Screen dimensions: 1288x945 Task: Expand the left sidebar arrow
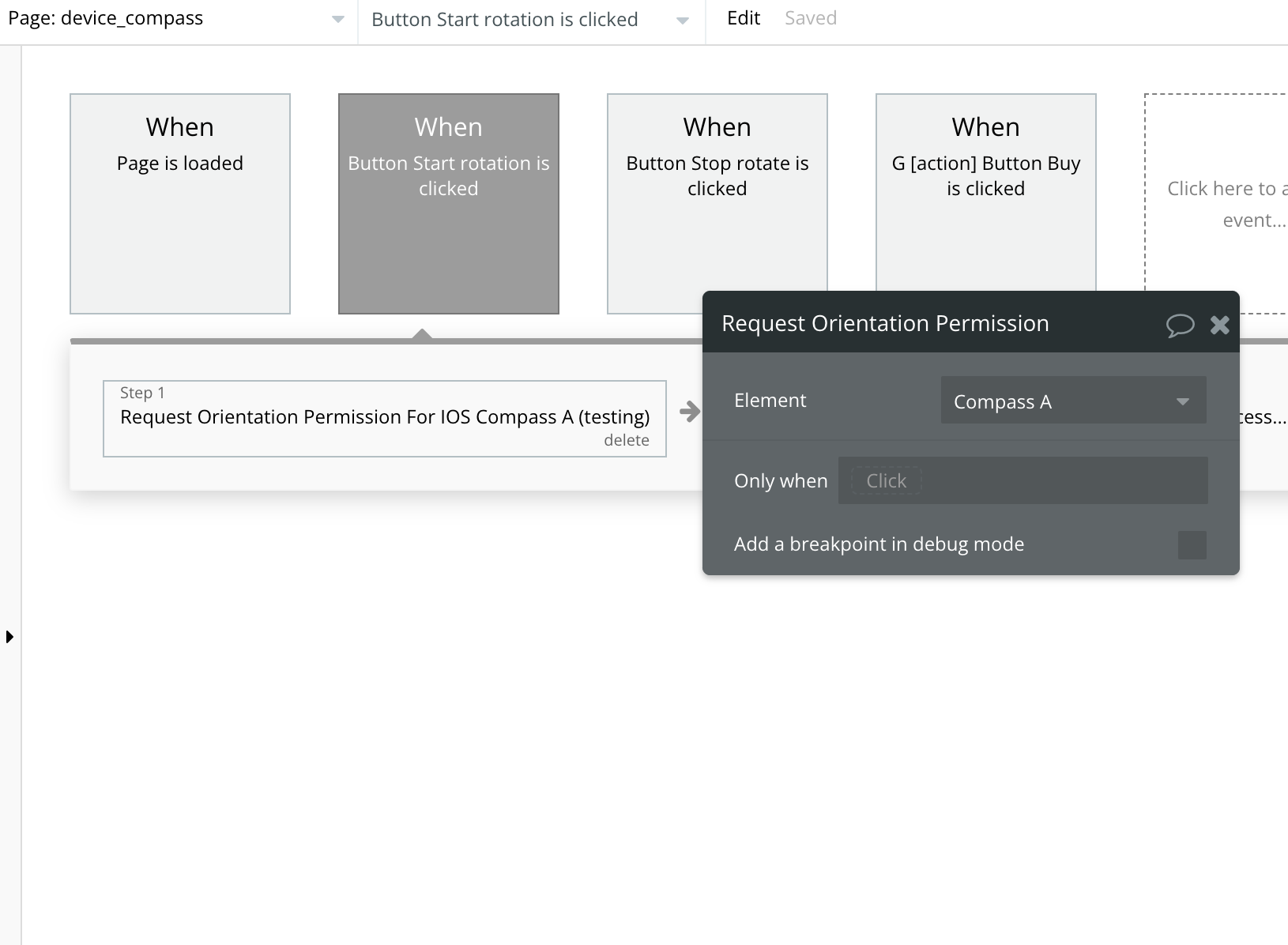[x=9, y=637]
